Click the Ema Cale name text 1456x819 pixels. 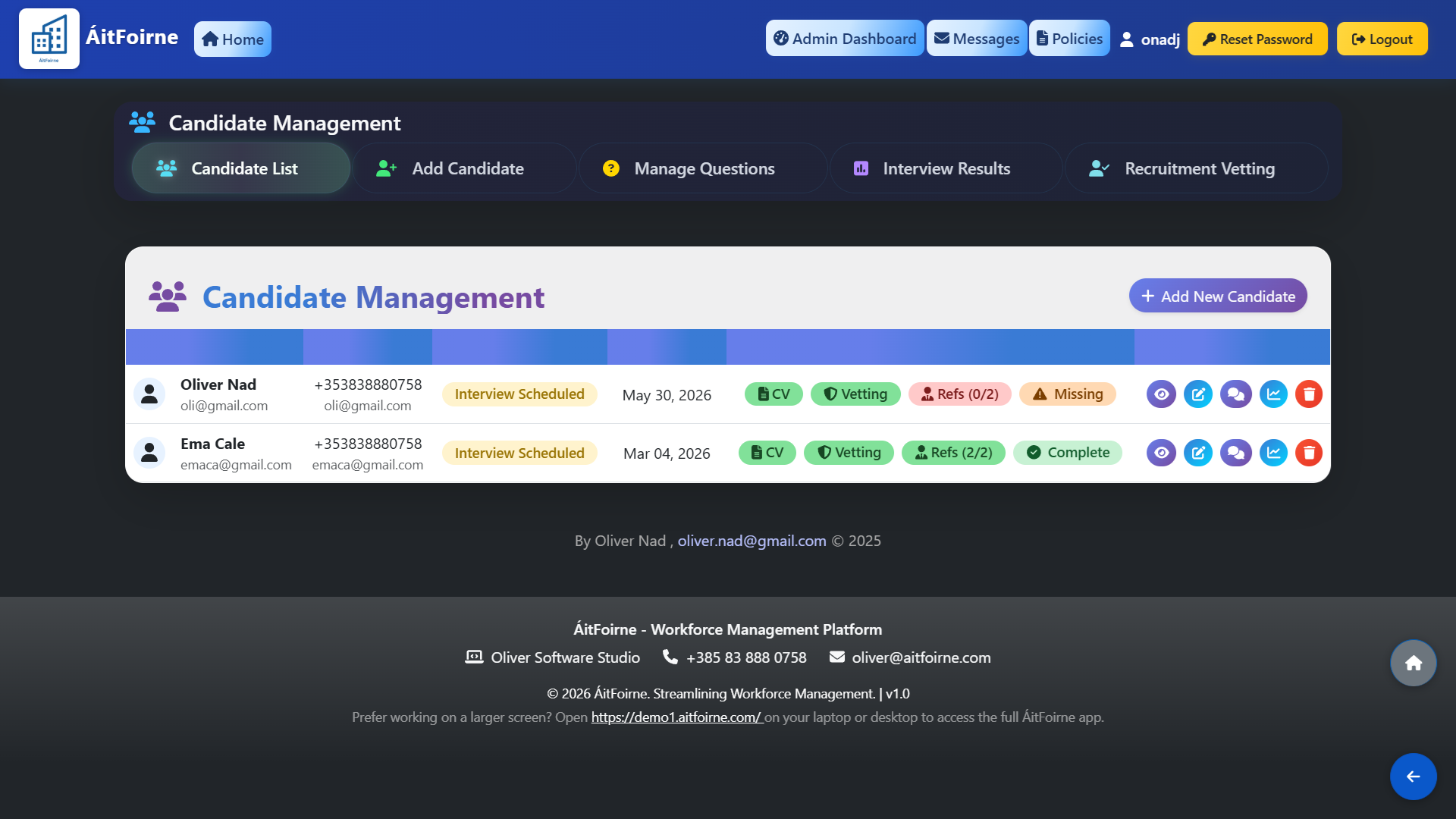(x=212, y=444)
